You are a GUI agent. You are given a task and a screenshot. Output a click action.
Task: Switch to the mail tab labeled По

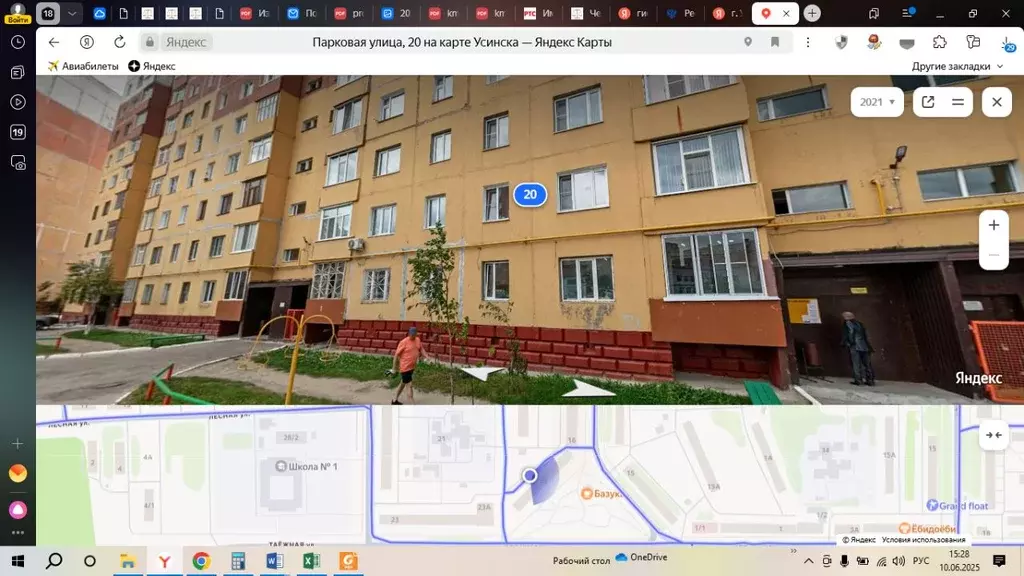pyautogui.click(x=302, y=13)
